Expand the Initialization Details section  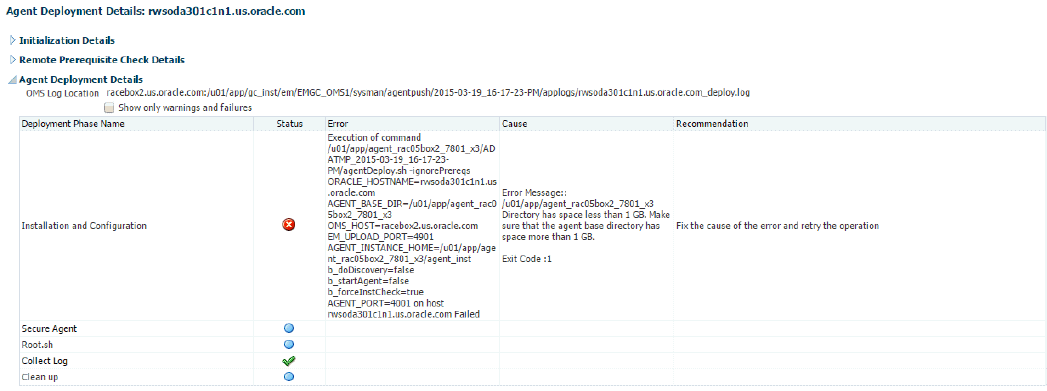[12, 41]
